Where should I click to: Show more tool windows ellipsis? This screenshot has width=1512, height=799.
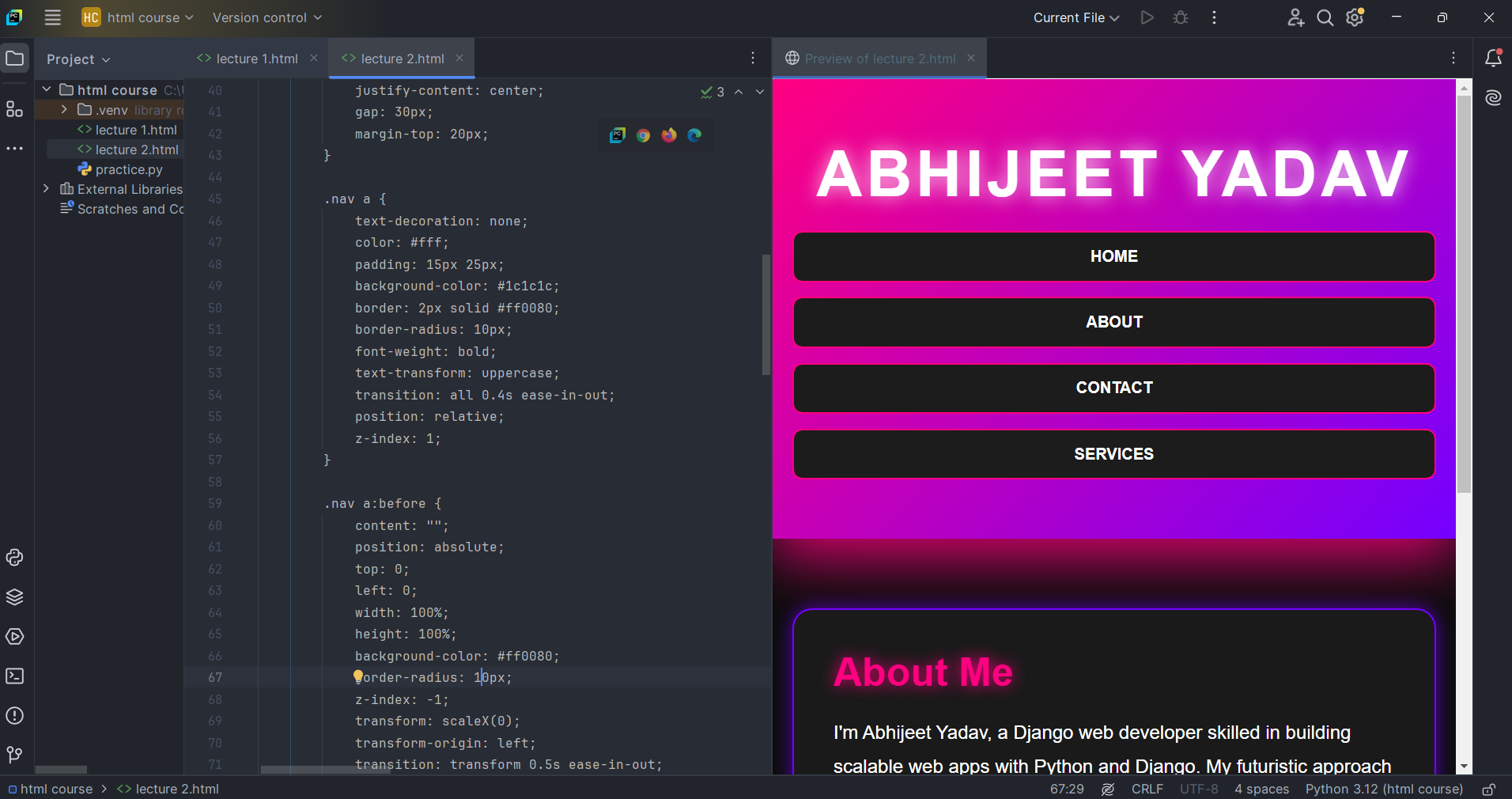click(x=15, y=148)
